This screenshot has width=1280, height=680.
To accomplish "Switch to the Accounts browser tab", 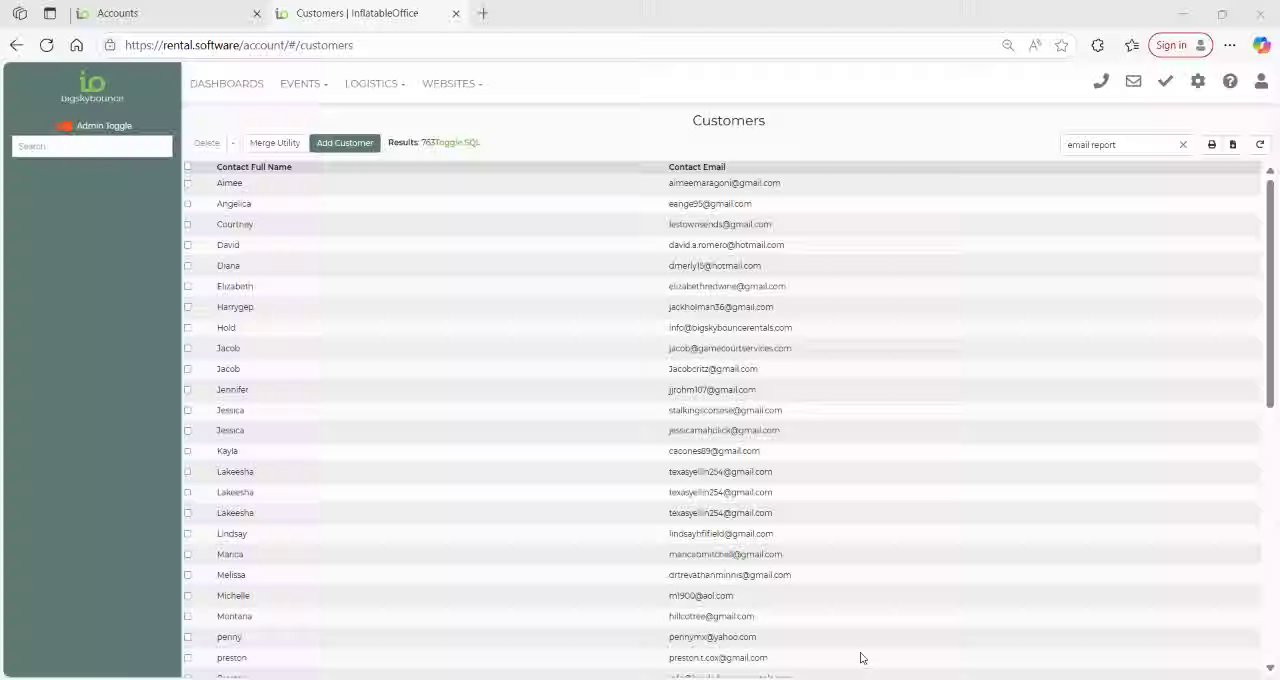I will 165,13.
